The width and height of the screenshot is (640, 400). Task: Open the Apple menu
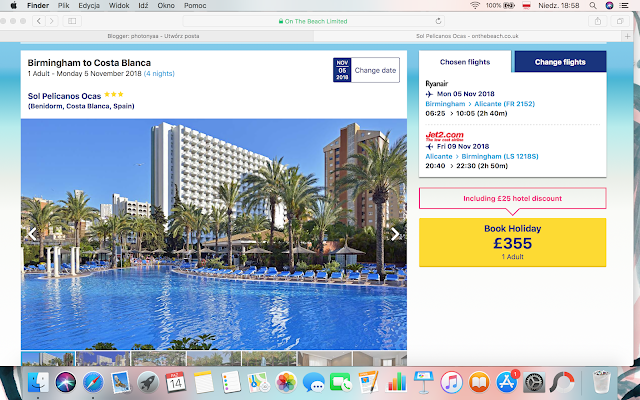click(13, 5)
